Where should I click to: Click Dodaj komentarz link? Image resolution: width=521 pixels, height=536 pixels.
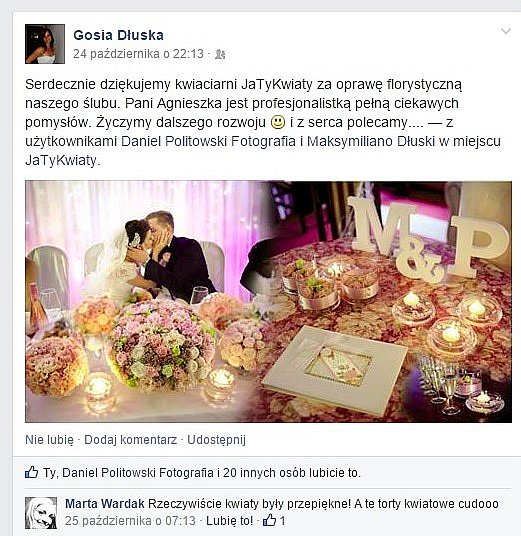(131, 440)
